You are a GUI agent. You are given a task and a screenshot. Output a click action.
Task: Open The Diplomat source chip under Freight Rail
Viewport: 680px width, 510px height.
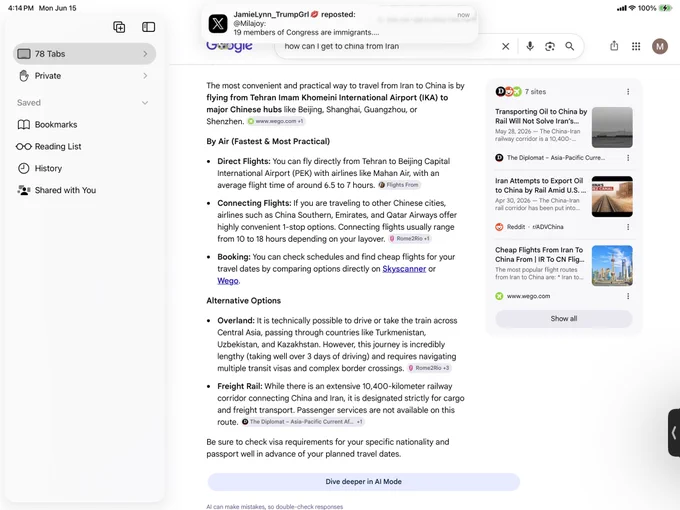[x=303, y=422]
